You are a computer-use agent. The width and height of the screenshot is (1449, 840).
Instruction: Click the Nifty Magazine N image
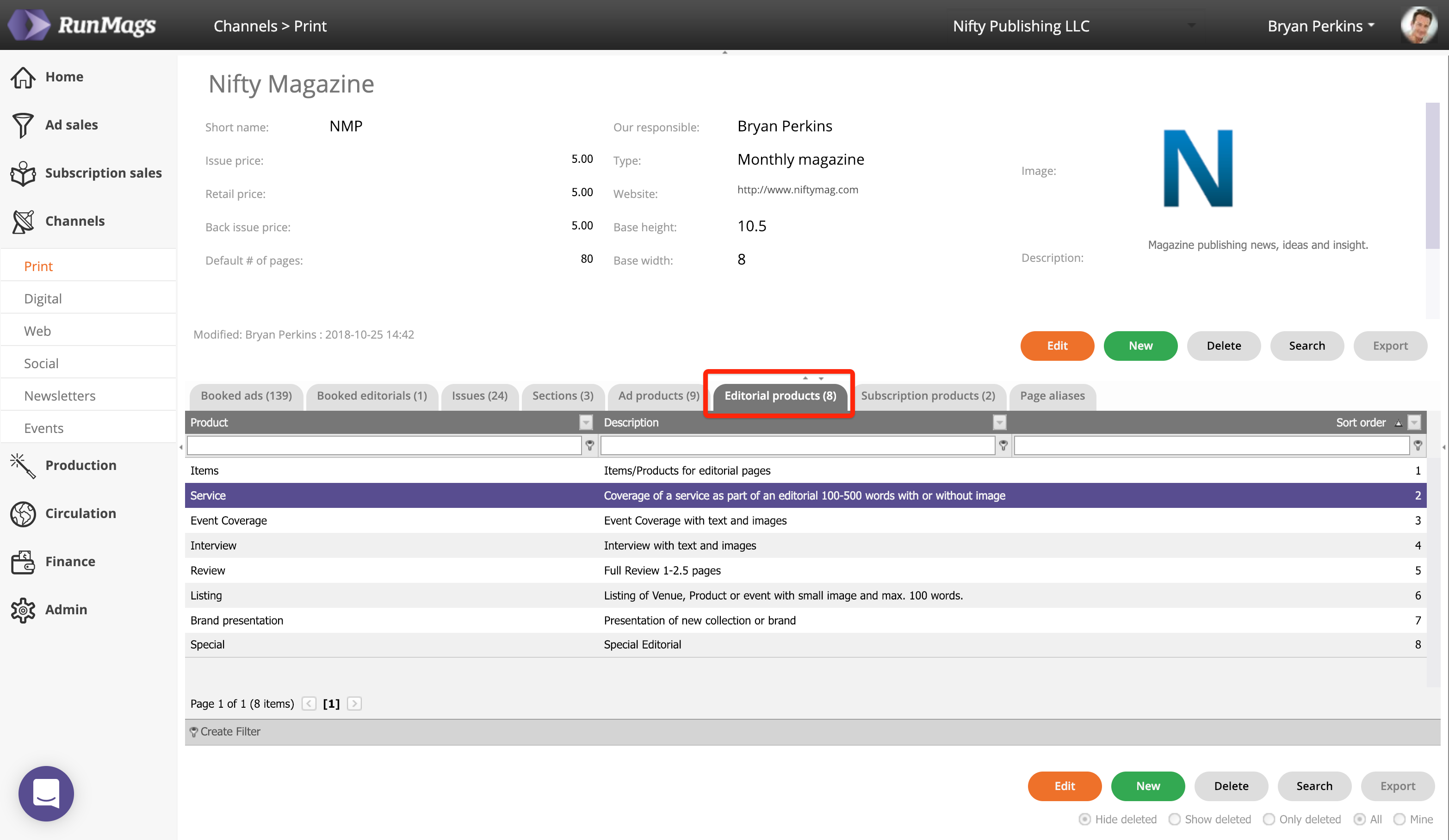tap(1198, 168)
